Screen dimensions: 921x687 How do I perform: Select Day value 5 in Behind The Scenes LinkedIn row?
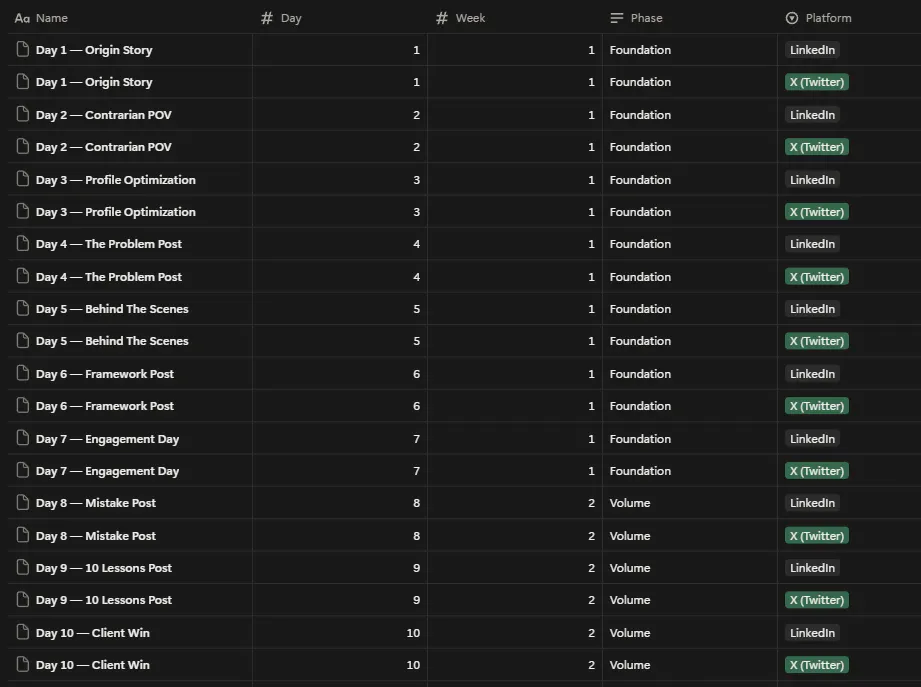(x=416, y=309)
